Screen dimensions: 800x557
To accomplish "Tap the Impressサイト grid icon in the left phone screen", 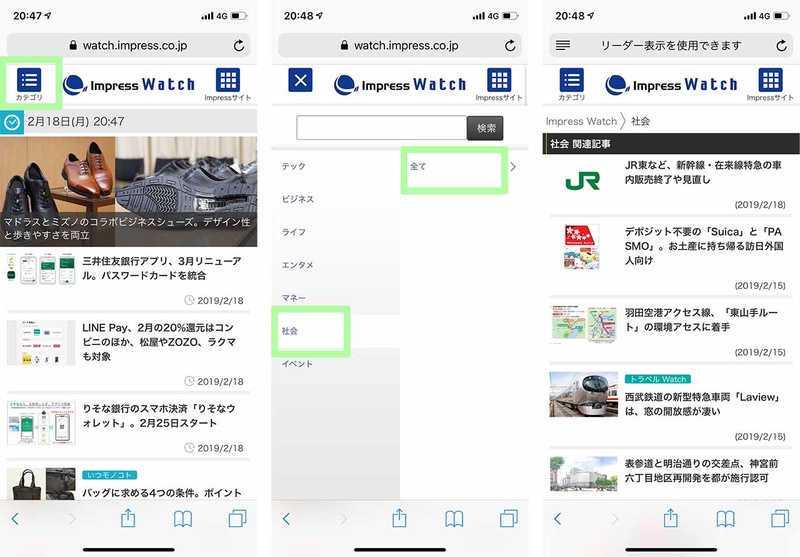I will point(228,84).
